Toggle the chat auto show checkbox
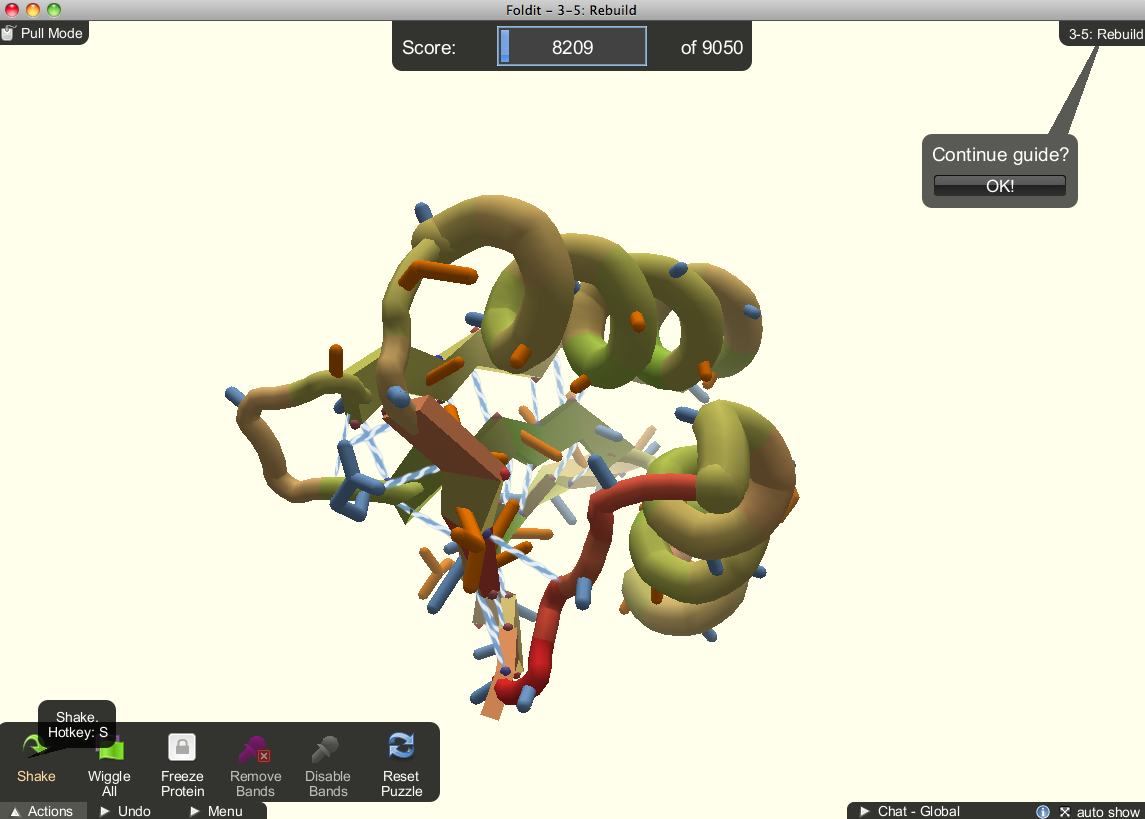Viewport: 1145px width, 819px height. point(1065,811)
